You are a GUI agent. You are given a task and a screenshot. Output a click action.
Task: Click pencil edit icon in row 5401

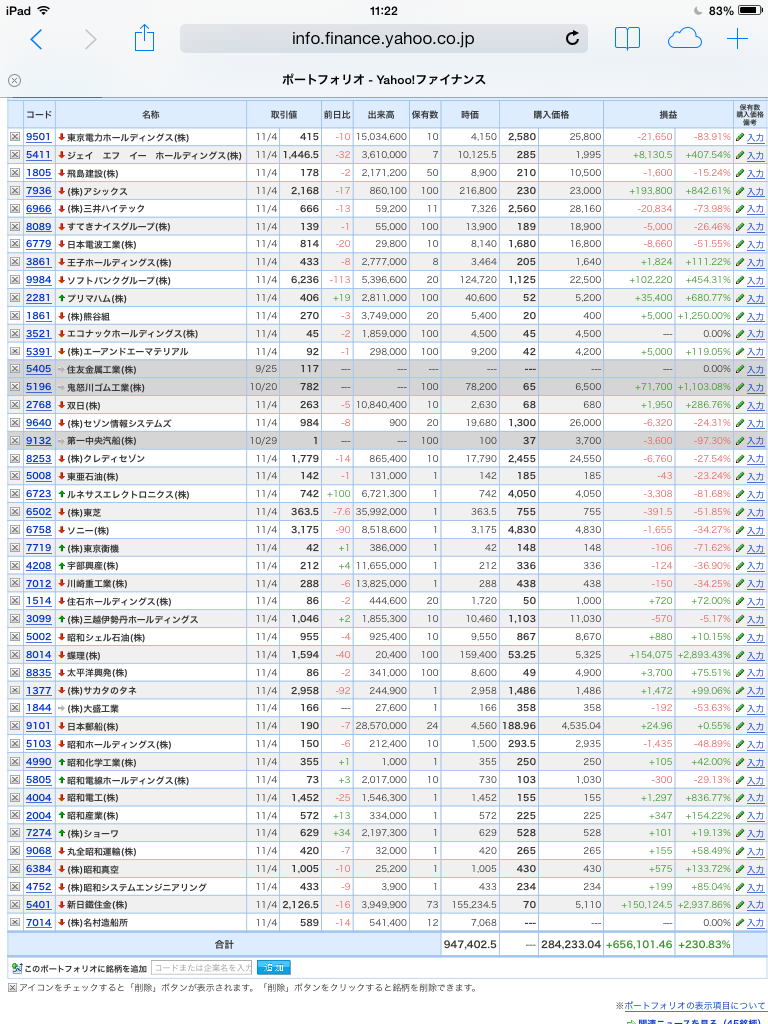point(740,904)
